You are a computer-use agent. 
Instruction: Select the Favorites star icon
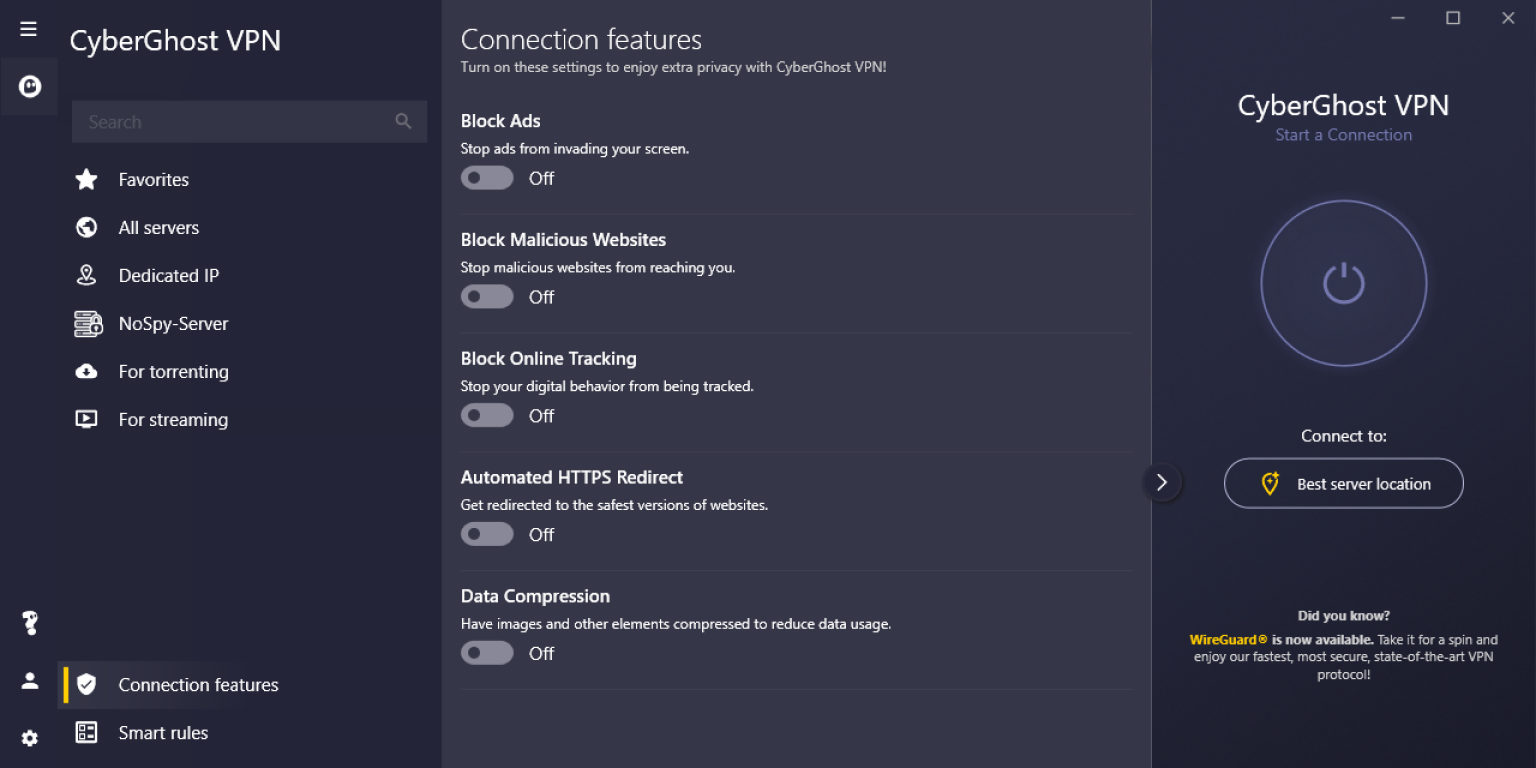(x=86, y=179)
